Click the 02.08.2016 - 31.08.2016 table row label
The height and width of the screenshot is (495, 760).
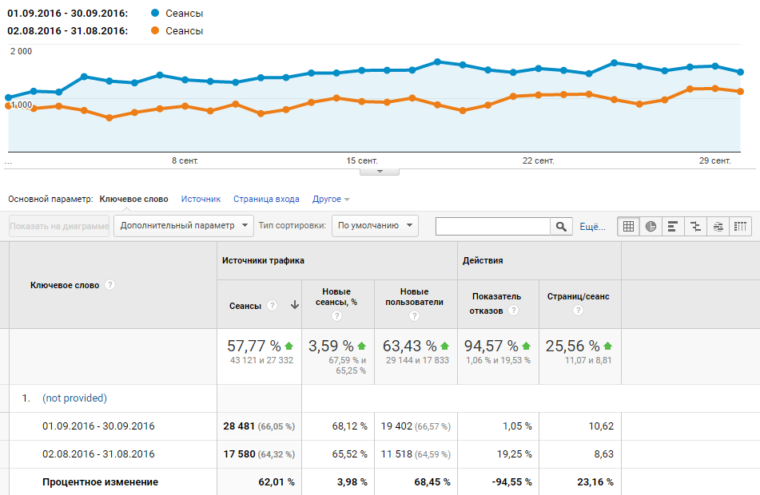98,454
